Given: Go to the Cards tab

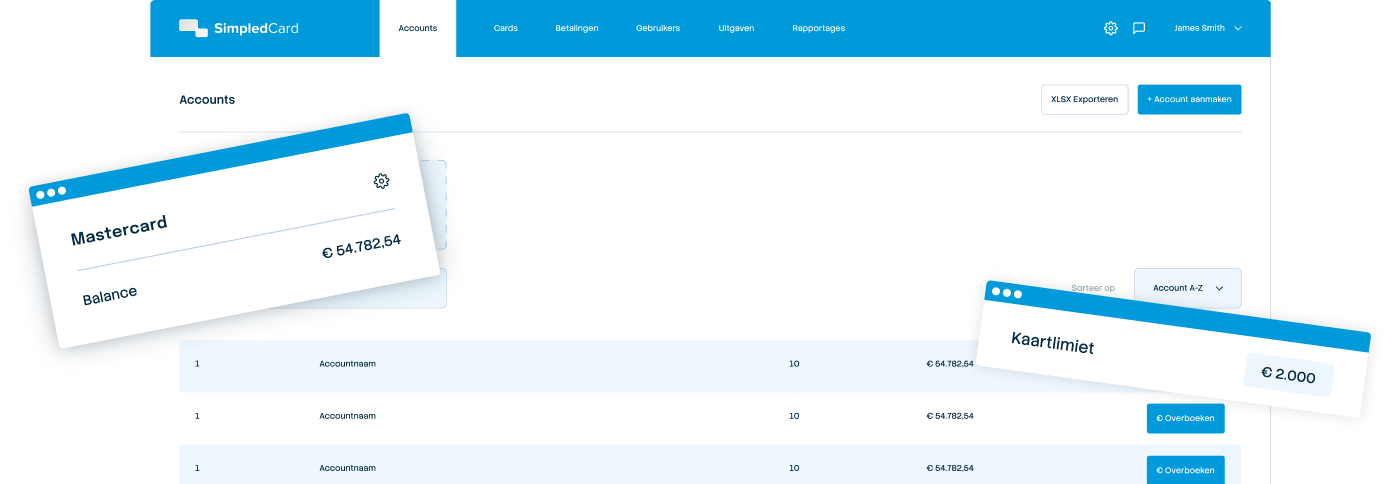Looking at the screenshot, I should tap(505, 28).
